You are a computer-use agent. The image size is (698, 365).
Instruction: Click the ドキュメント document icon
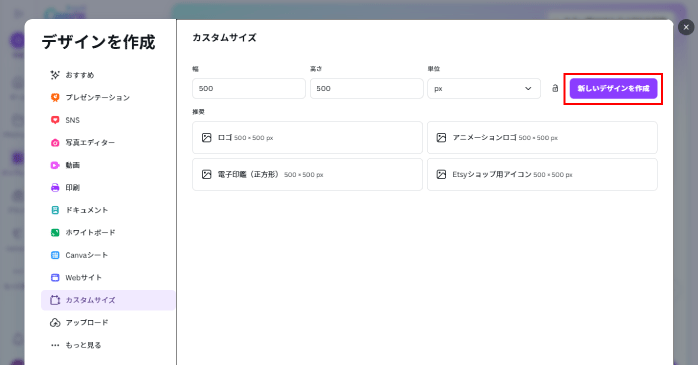click(55, 210)
